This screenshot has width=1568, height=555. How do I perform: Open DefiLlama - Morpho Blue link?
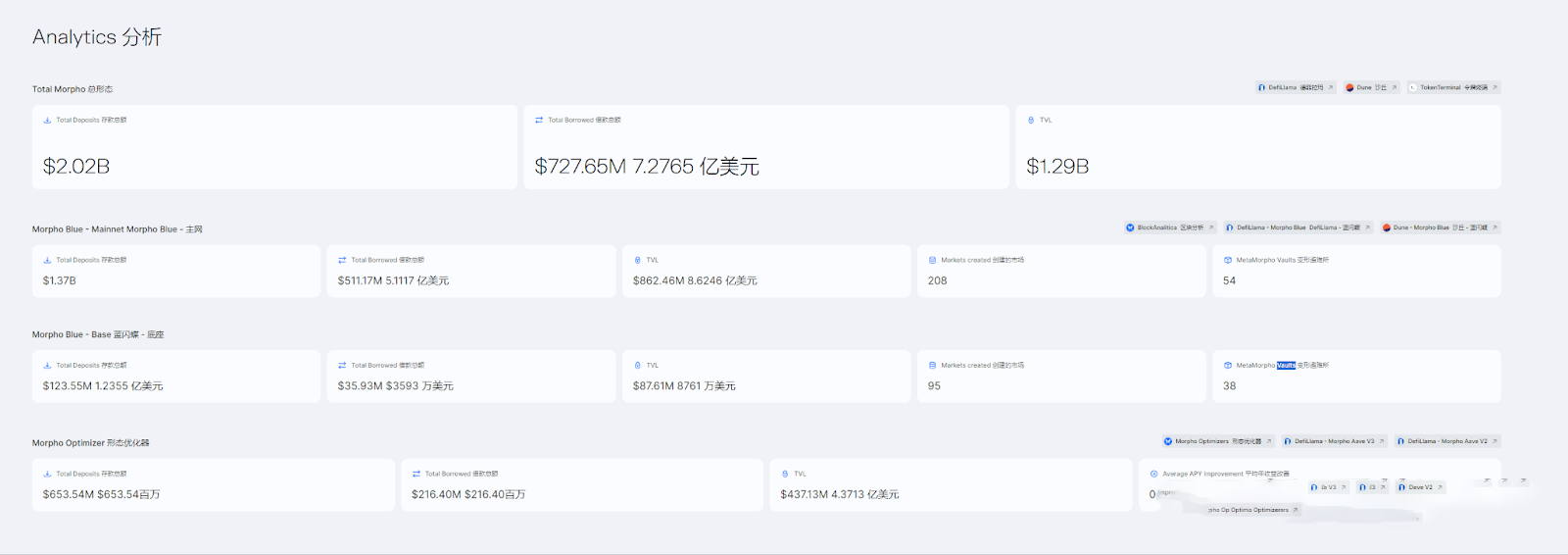pyautogui.click(x=1298, y=227)
